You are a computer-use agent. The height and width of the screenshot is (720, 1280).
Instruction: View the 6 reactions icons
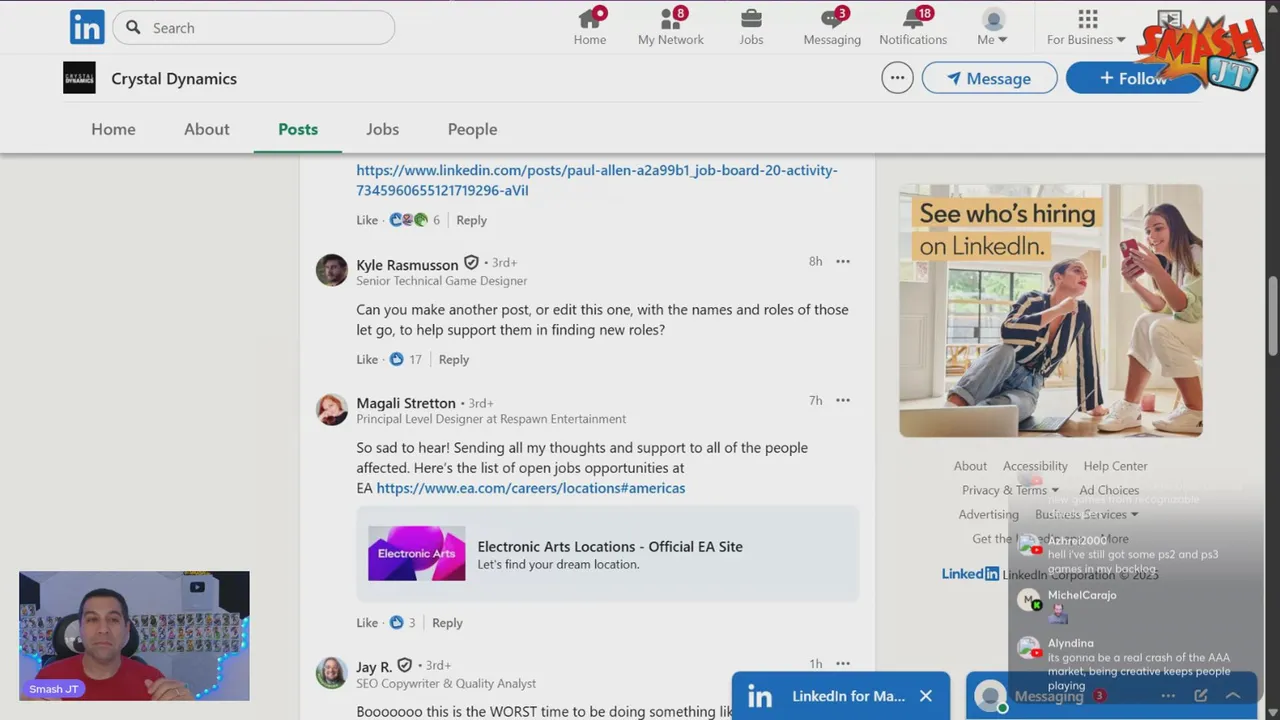[409, 220]
